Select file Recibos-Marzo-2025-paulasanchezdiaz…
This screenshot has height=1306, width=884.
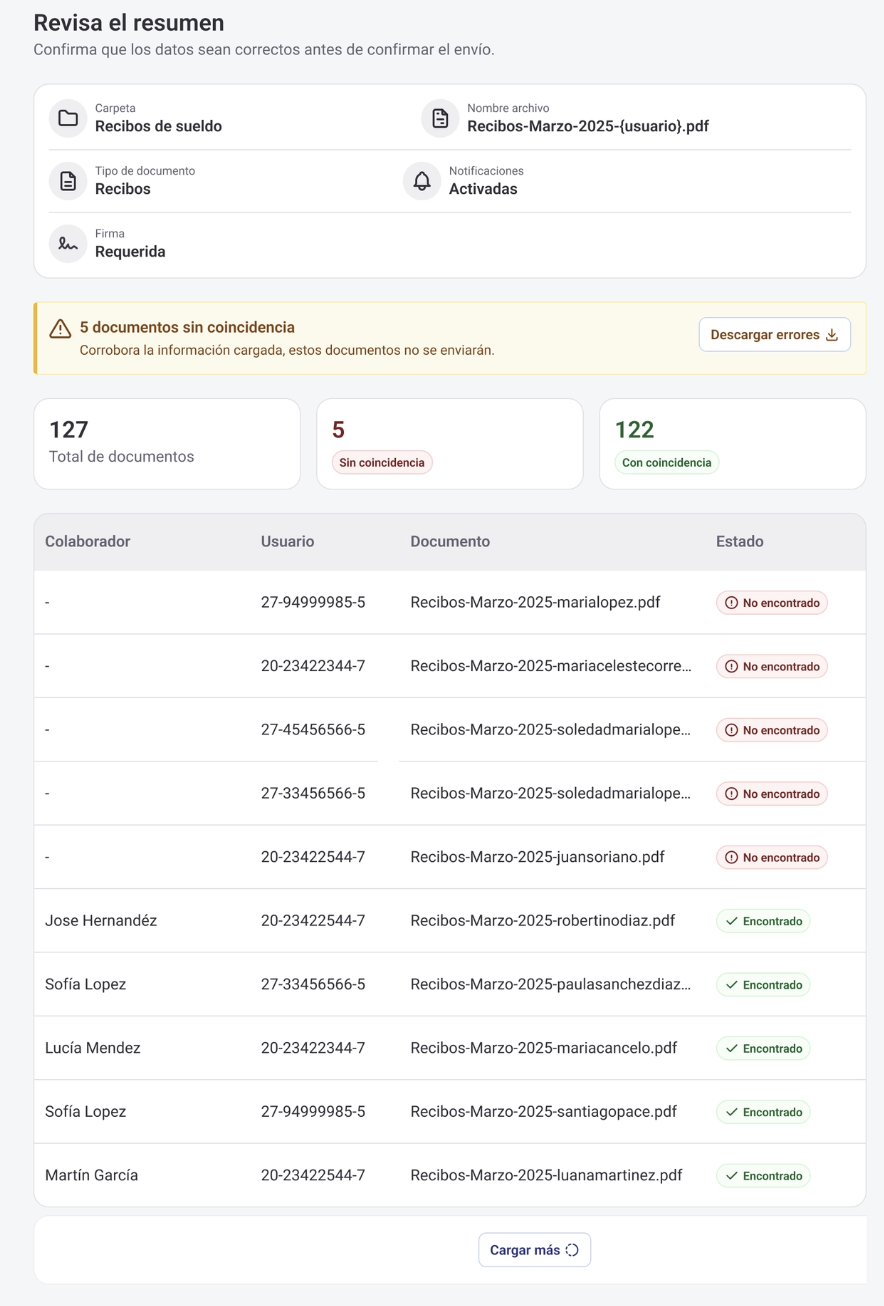tap(551, 984)
